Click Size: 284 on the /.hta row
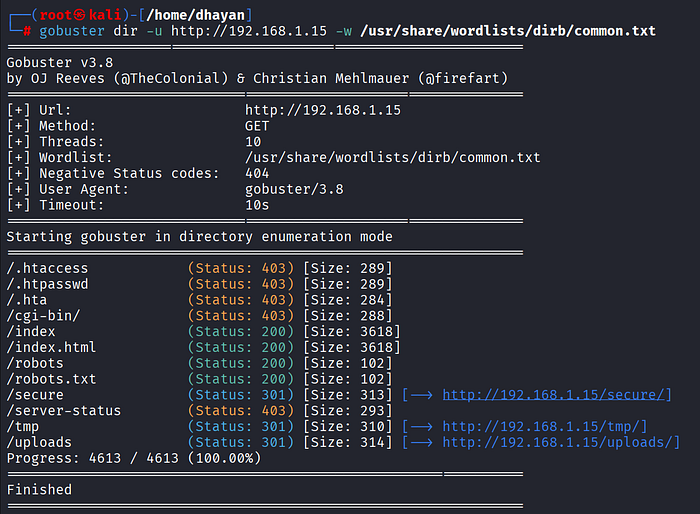This screenshot has width=700, height=514. point(348,300)
